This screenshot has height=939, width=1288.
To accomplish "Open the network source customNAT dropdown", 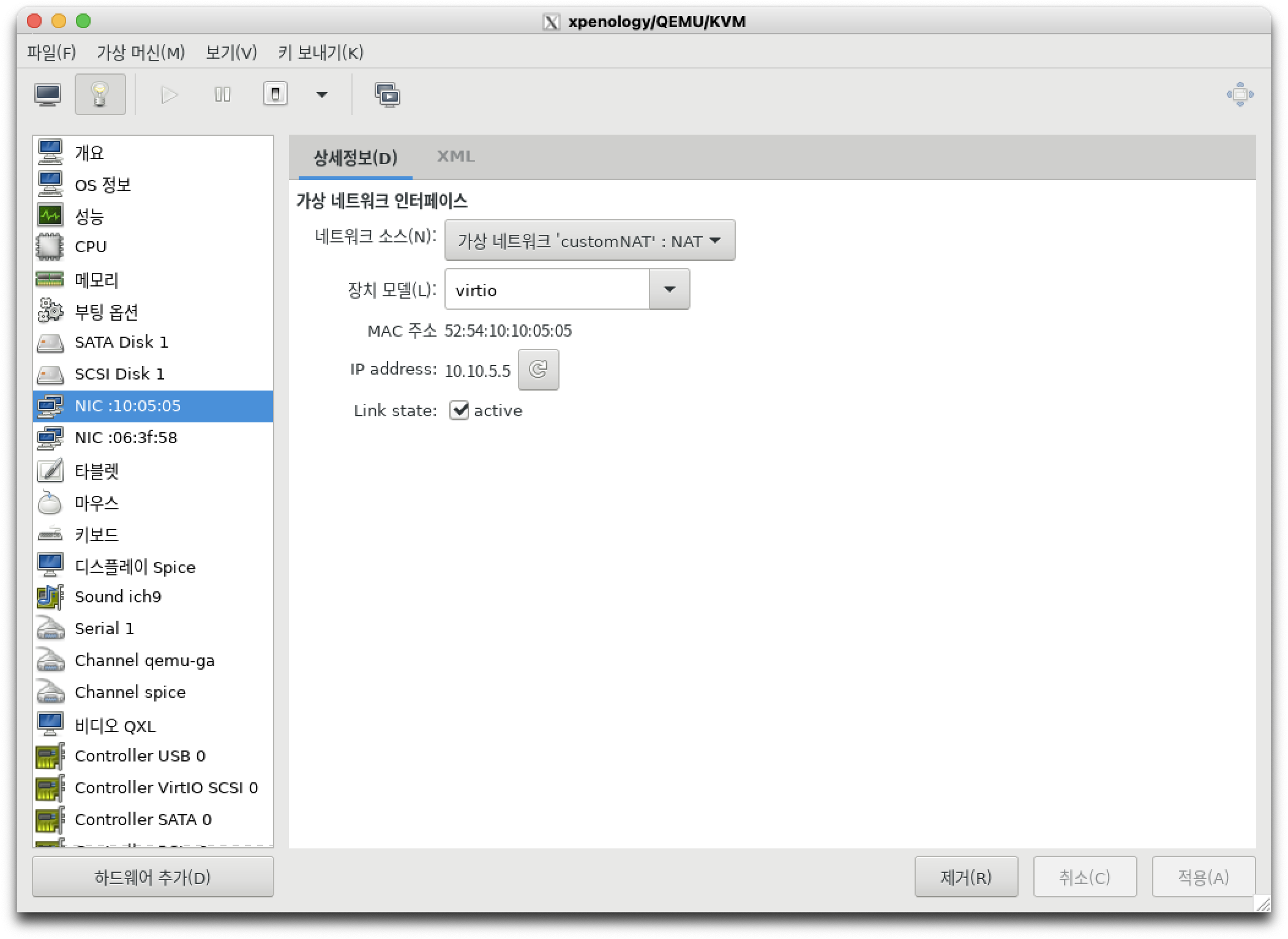I will (589, 241).
